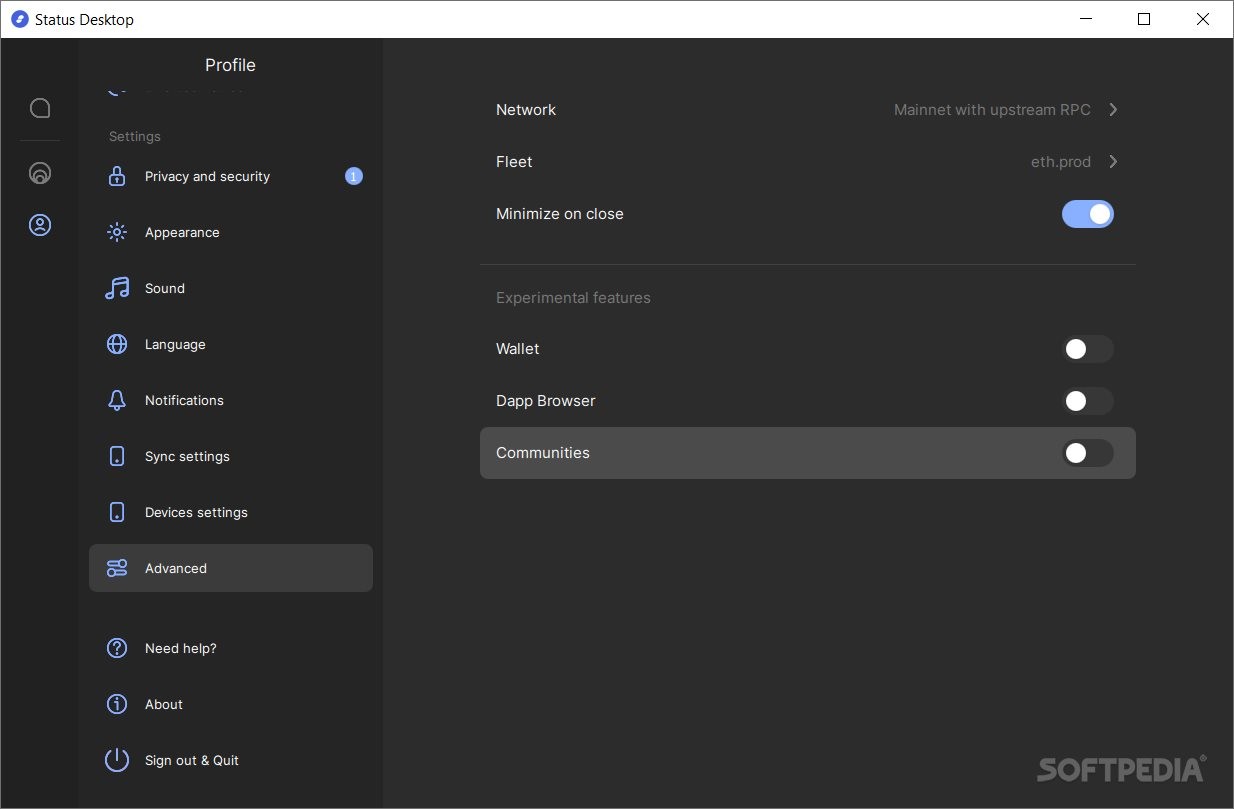Click the Advanced sliders icon
This screenshot has width=1234, height=809.
[x=117, y=569]
